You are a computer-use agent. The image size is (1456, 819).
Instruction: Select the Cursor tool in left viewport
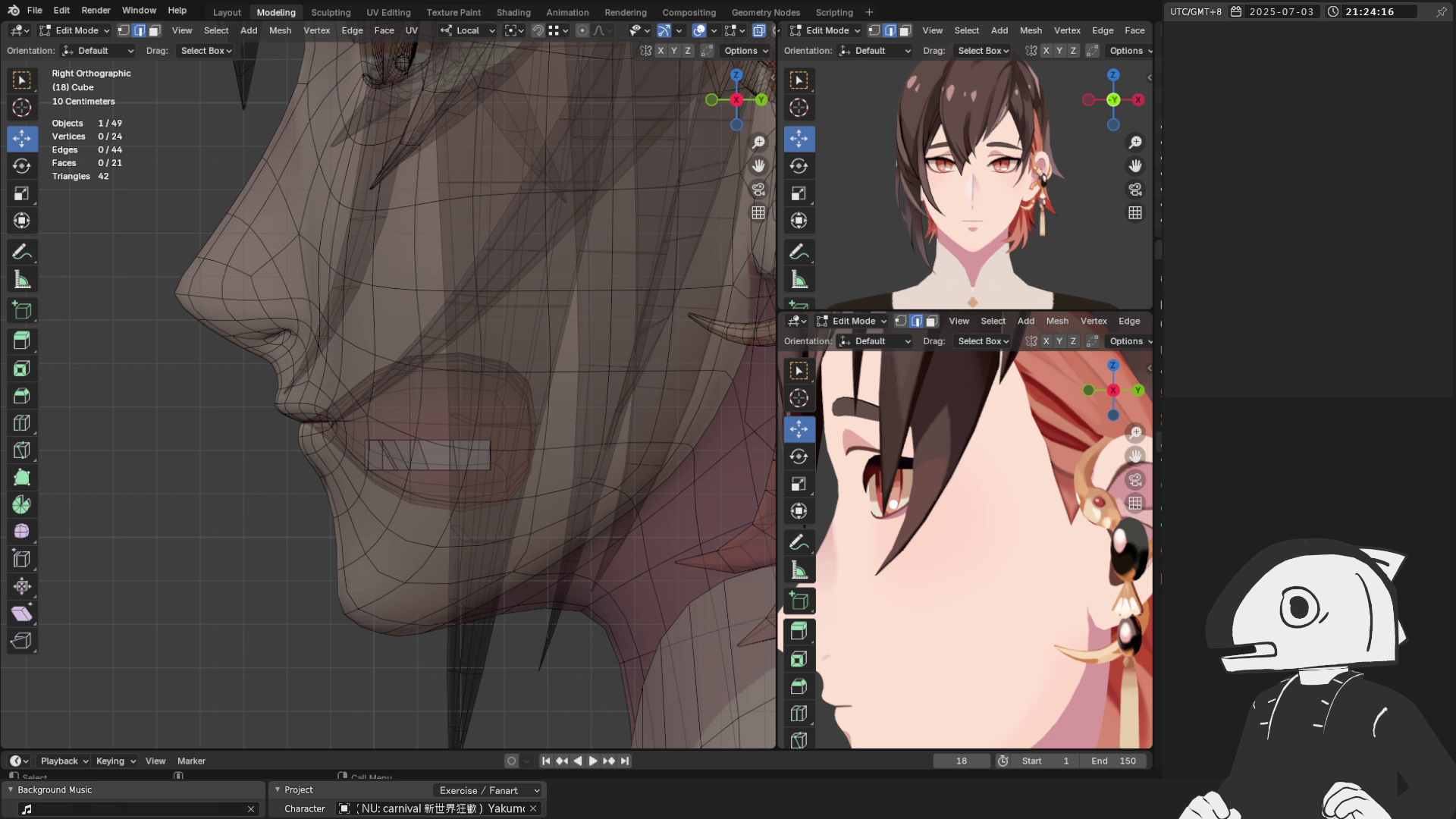(22, 108)
